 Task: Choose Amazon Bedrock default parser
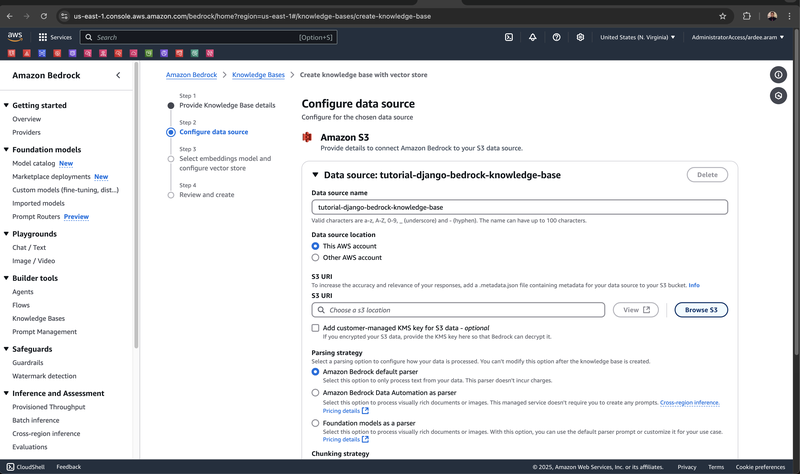tap(315, 372)
